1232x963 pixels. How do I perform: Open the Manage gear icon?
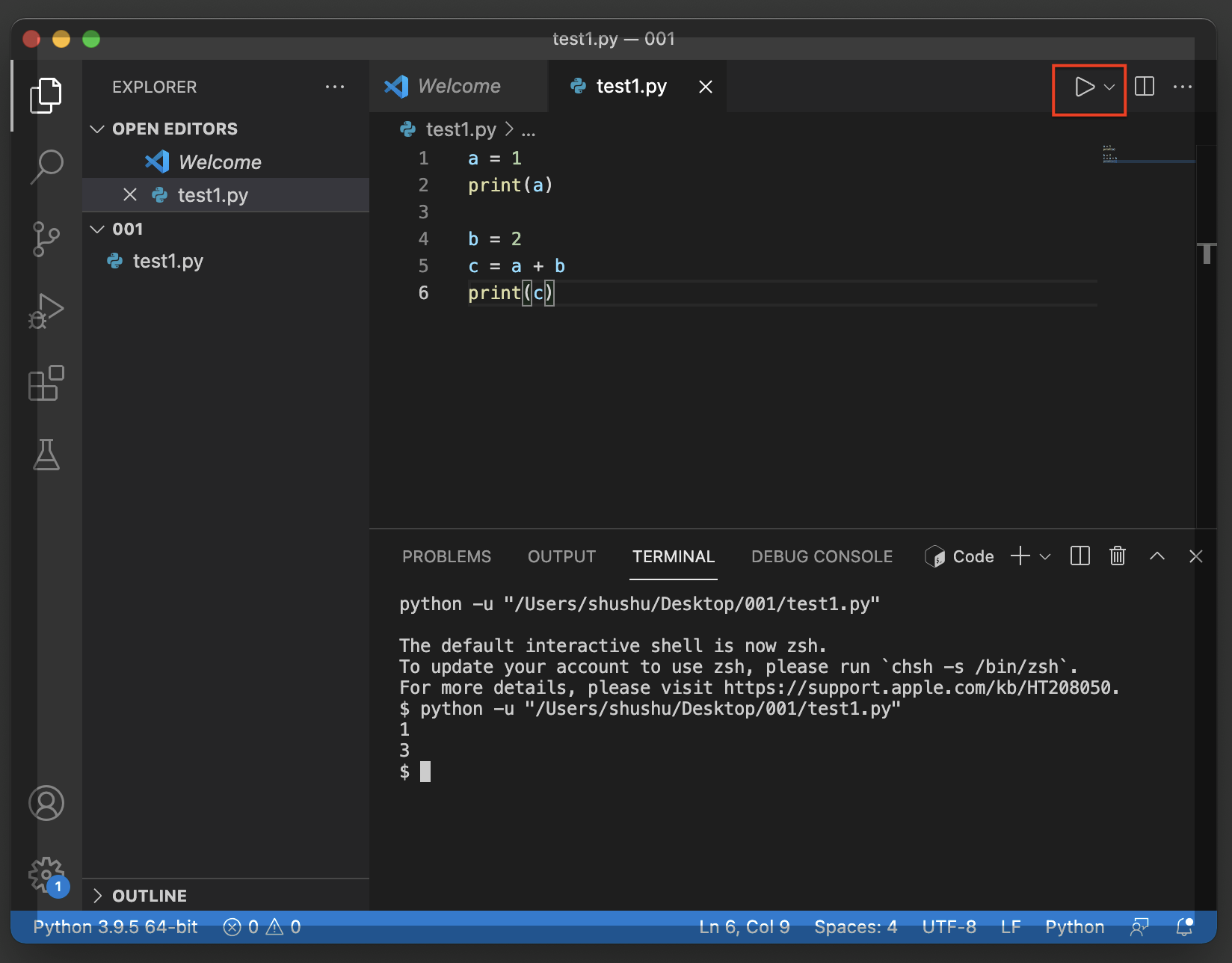point(46,874)
